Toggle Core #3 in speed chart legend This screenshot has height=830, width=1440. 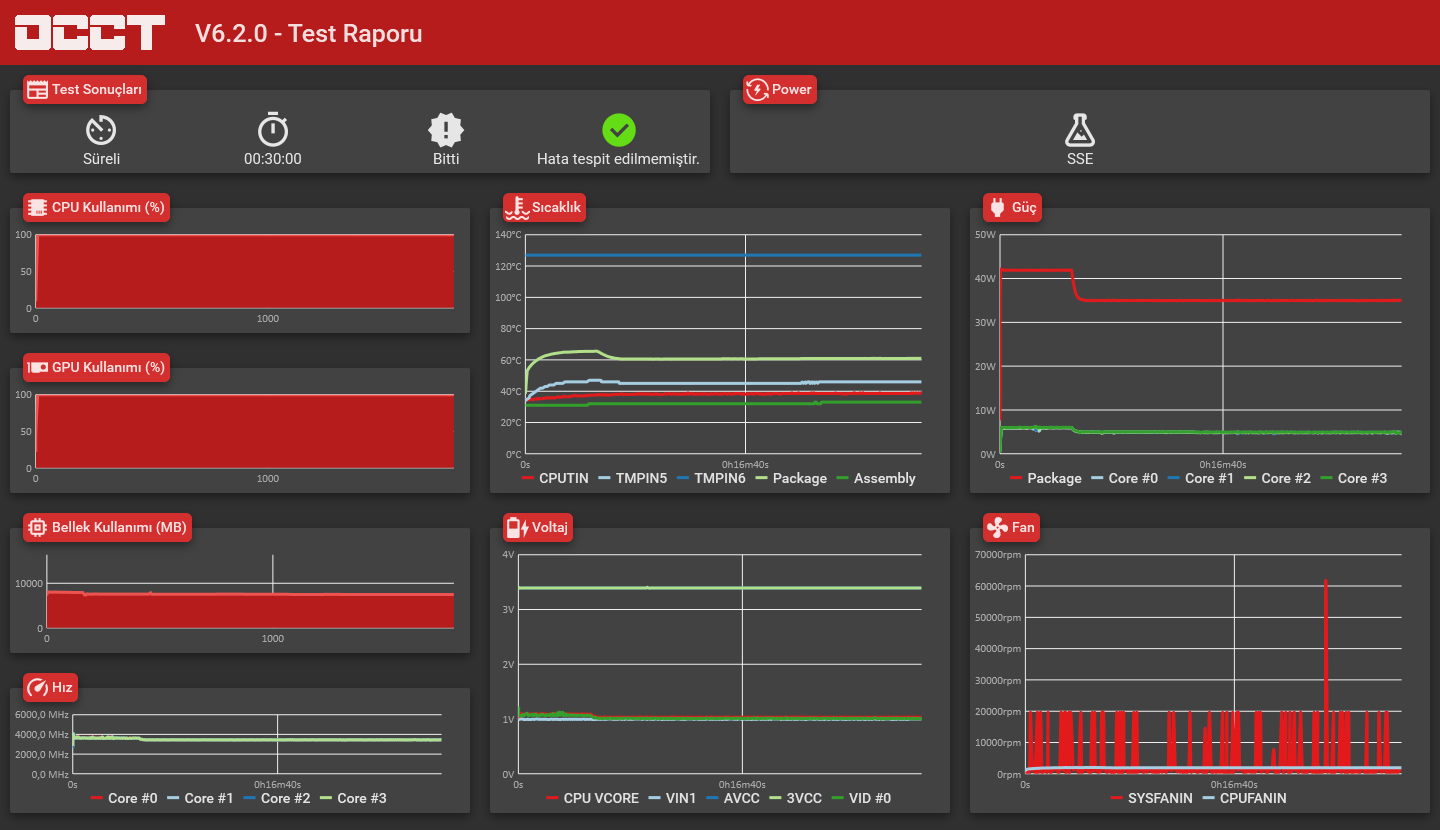[353, 798]
